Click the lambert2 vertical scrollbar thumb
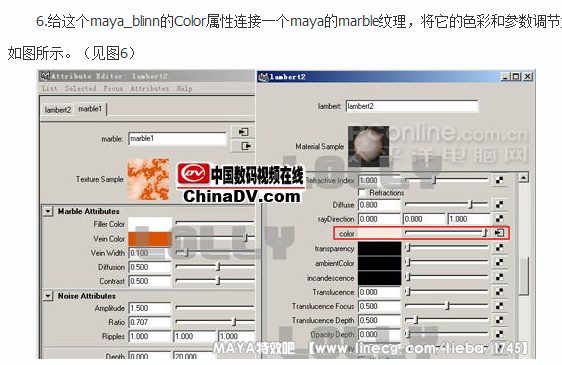Image resolution: width=562 pixels, height=365 pixels. 524,276
